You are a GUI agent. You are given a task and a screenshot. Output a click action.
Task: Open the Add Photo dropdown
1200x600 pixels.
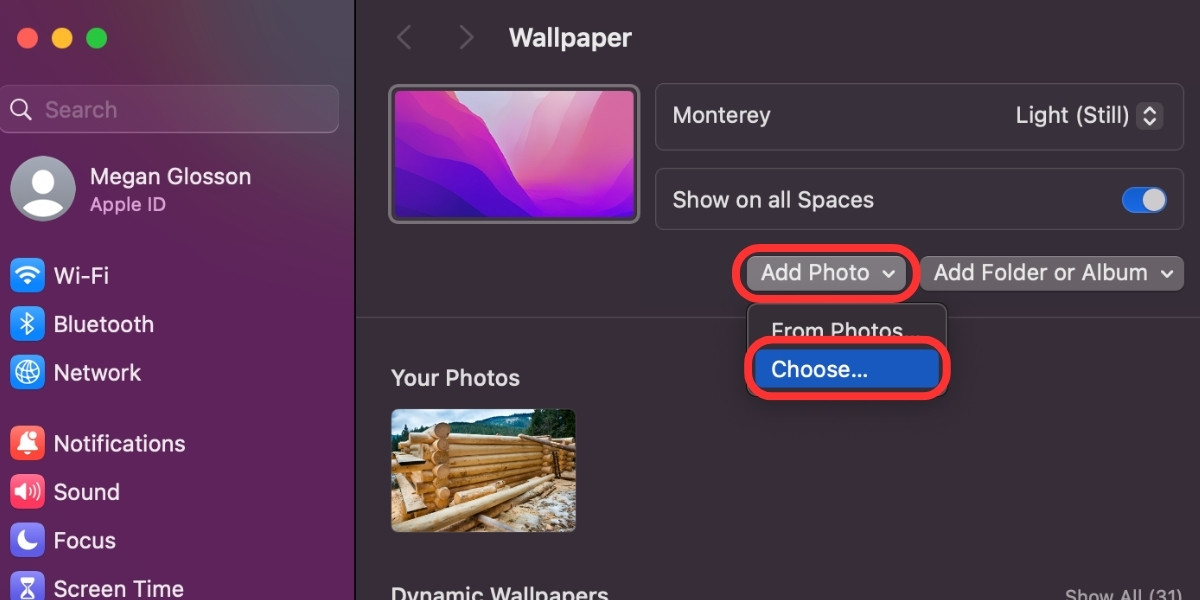[x=825, y=272]
